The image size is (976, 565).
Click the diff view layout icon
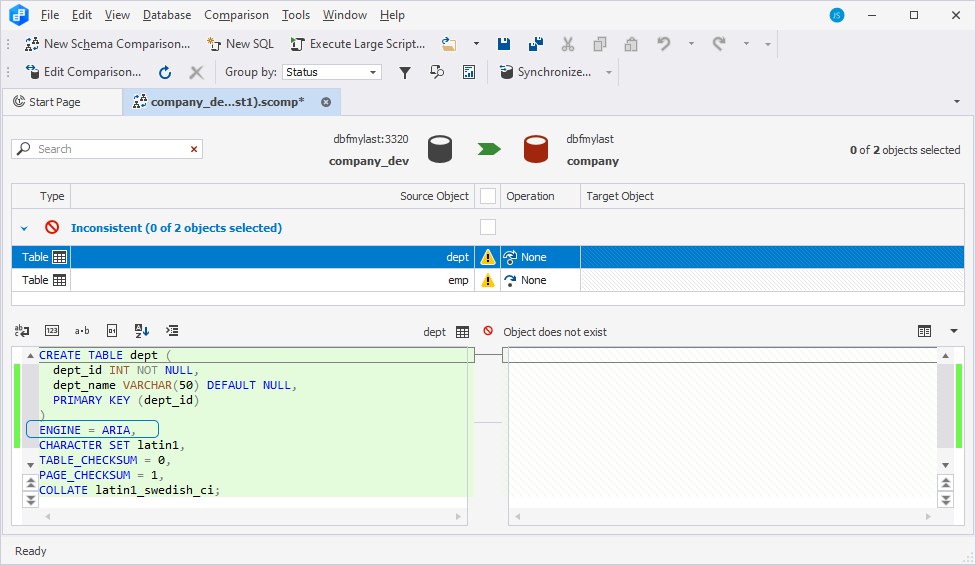point(924,332)
